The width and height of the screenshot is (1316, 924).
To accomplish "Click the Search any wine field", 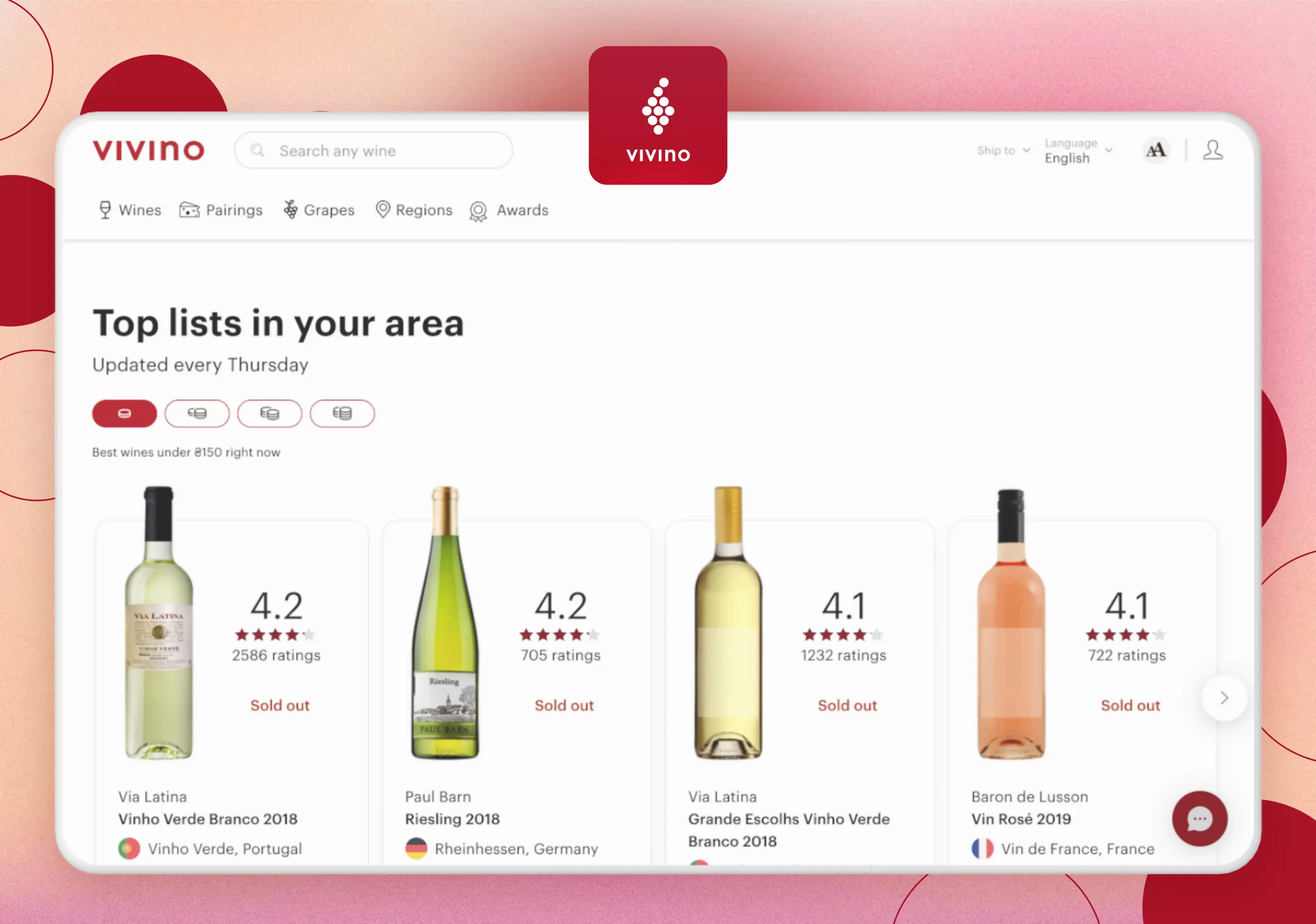I will [374, 150].
